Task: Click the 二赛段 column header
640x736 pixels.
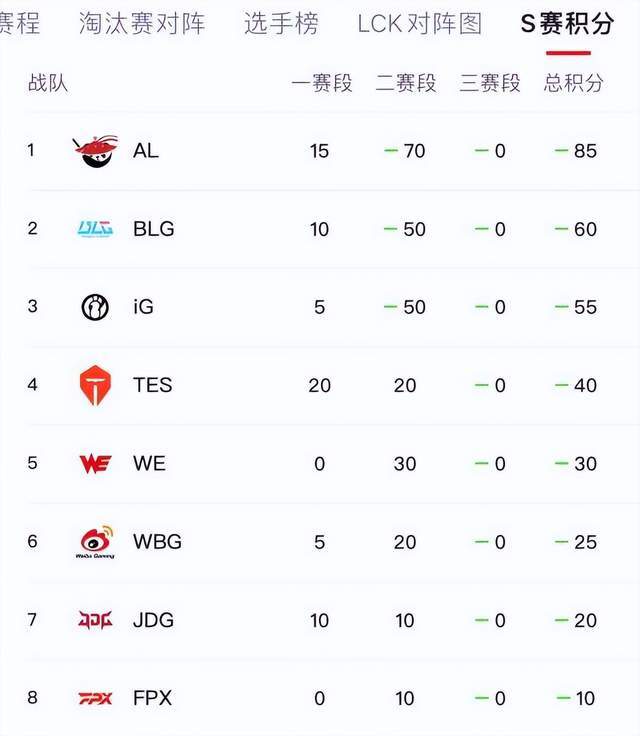Action: (406, 83)
